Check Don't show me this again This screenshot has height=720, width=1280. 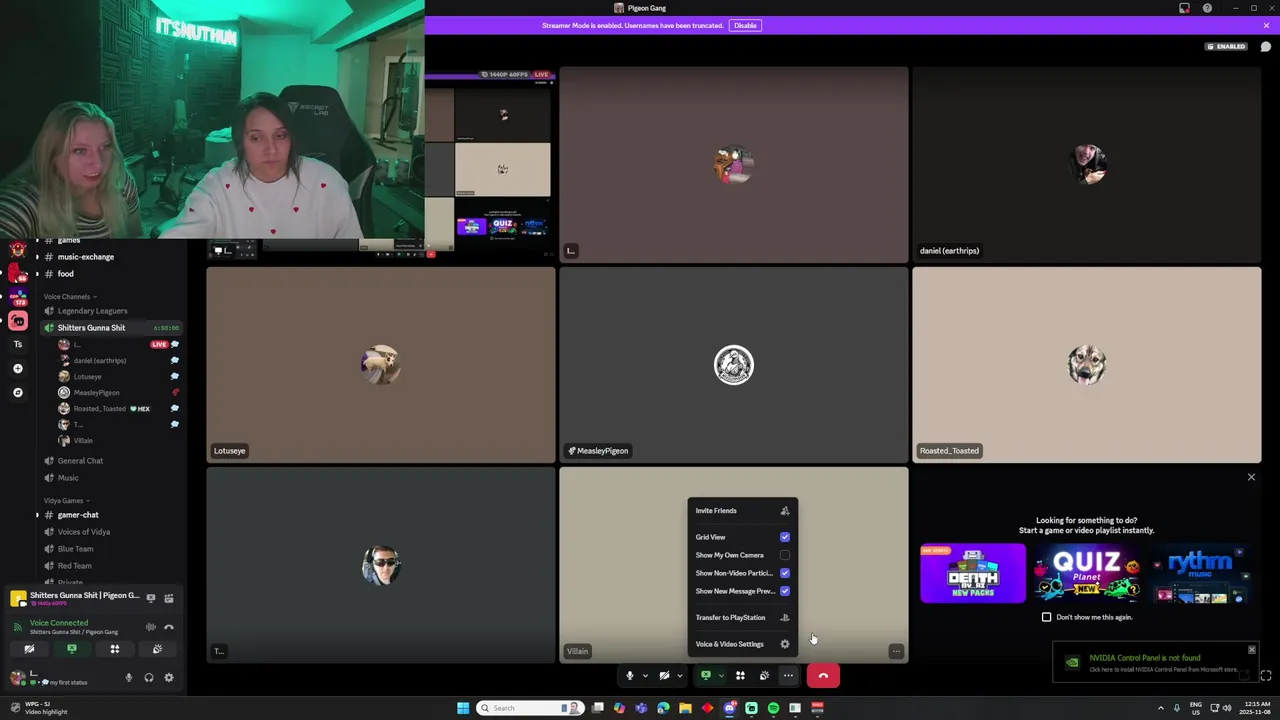[x=1047, y=617]
